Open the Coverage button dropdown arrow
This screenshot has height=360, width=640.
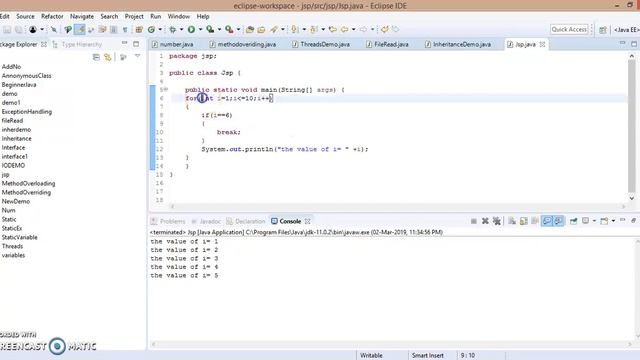tap(219, 29)
